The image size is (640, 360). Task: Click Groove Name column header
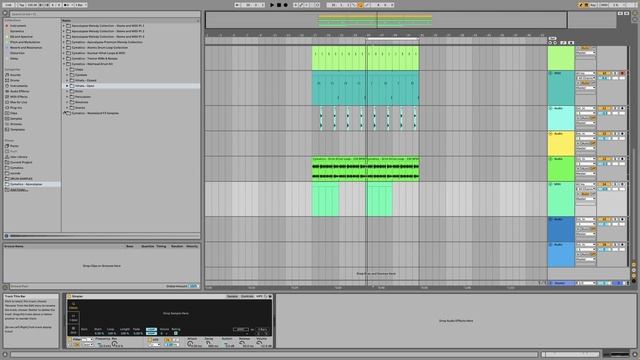click(14, 246)
